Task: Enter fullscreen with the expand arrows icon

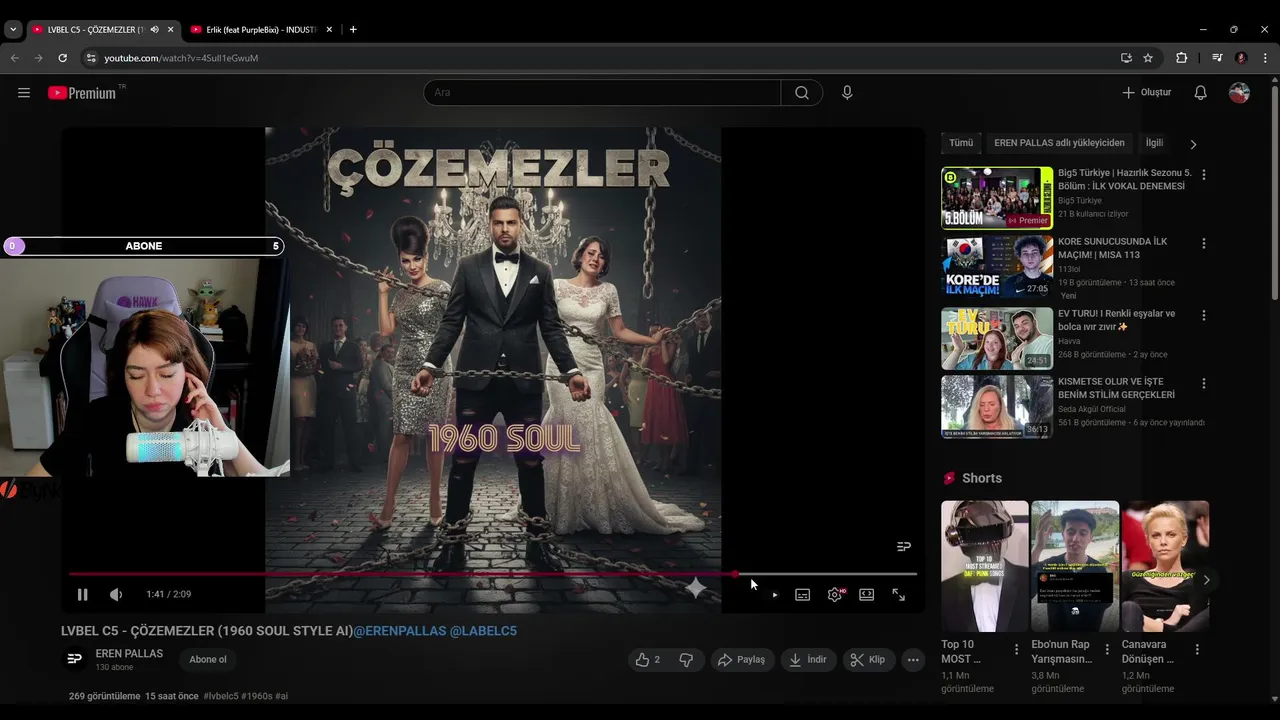Action: click(x=899, y=594)
